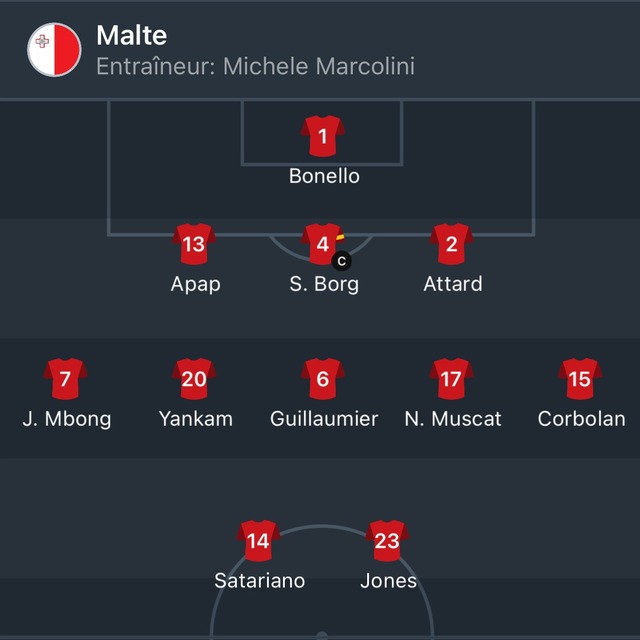Tap the Guillaumier player name label
This screenshot has height=640, width=640.
coord(324,419)
